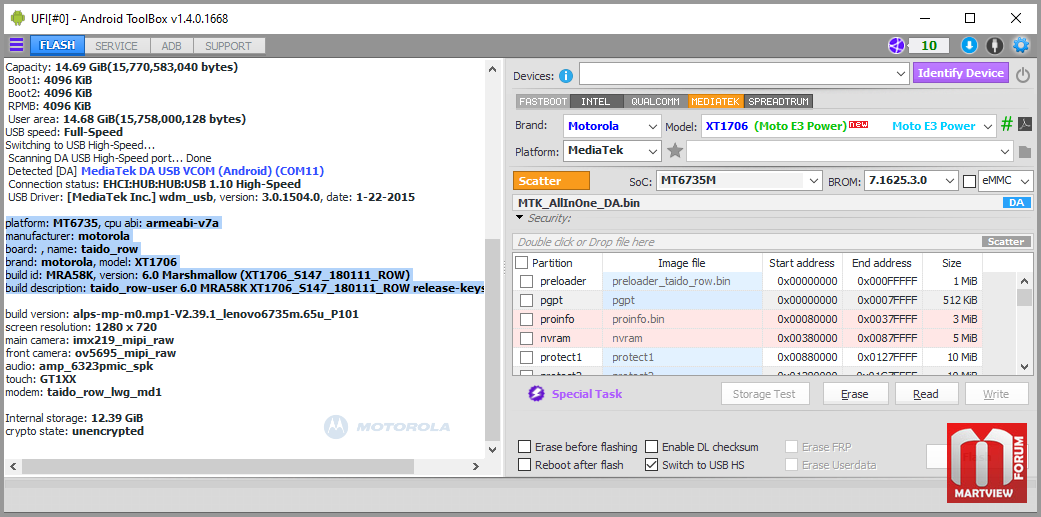Sort by the Start address column header

tap(801, 263)
